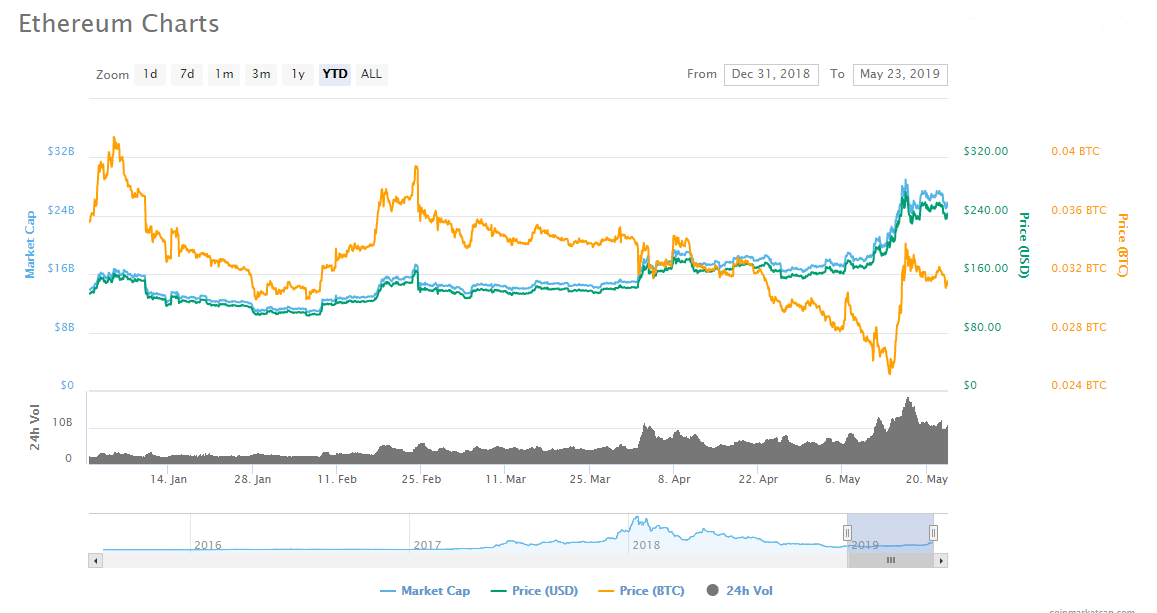This screenshot has width=1157, height=613.
Task: Show the ALL time range
Action: point(371,74)
